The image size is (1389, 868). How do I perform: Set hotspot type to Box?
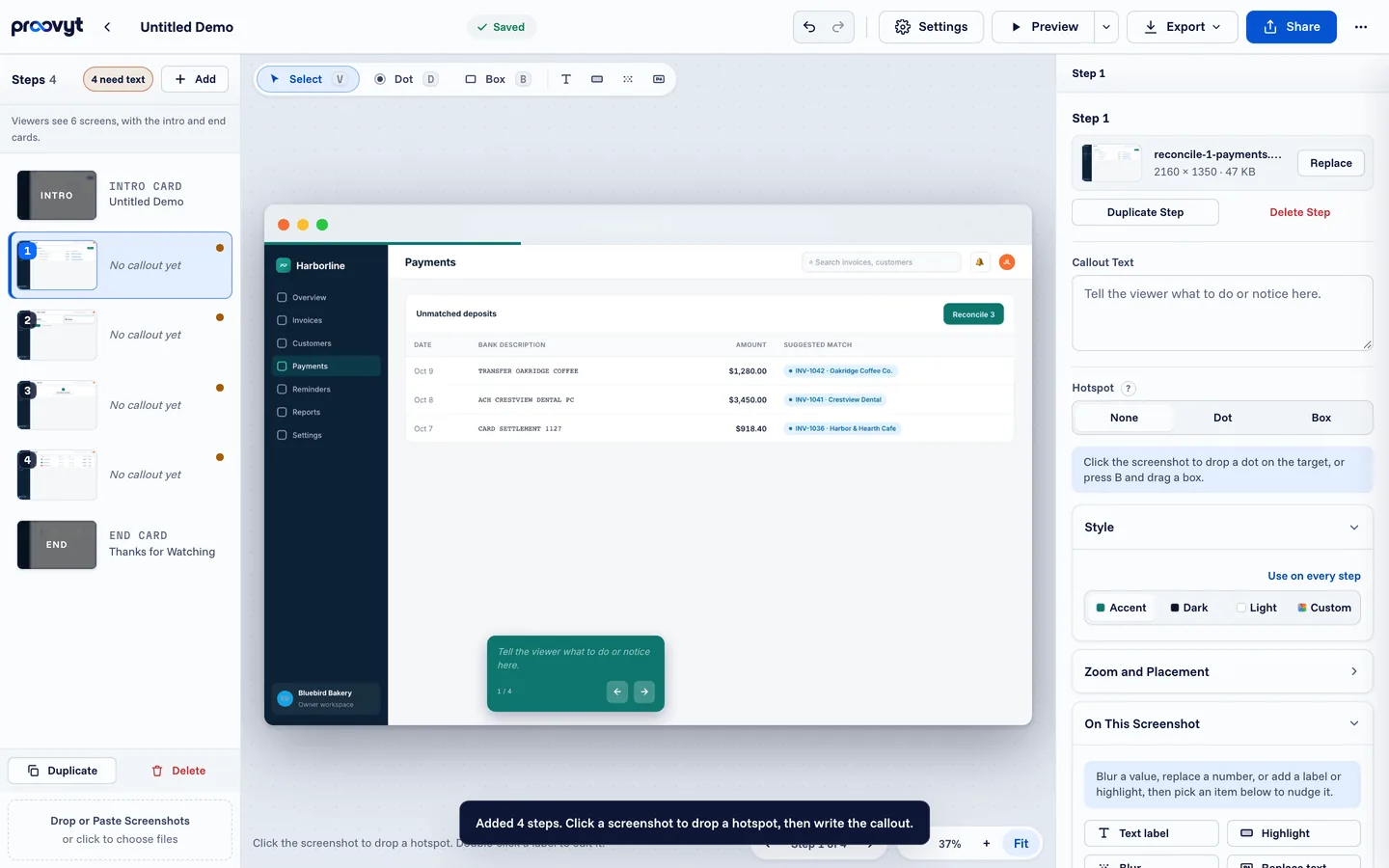click(x=1321, y=418)
